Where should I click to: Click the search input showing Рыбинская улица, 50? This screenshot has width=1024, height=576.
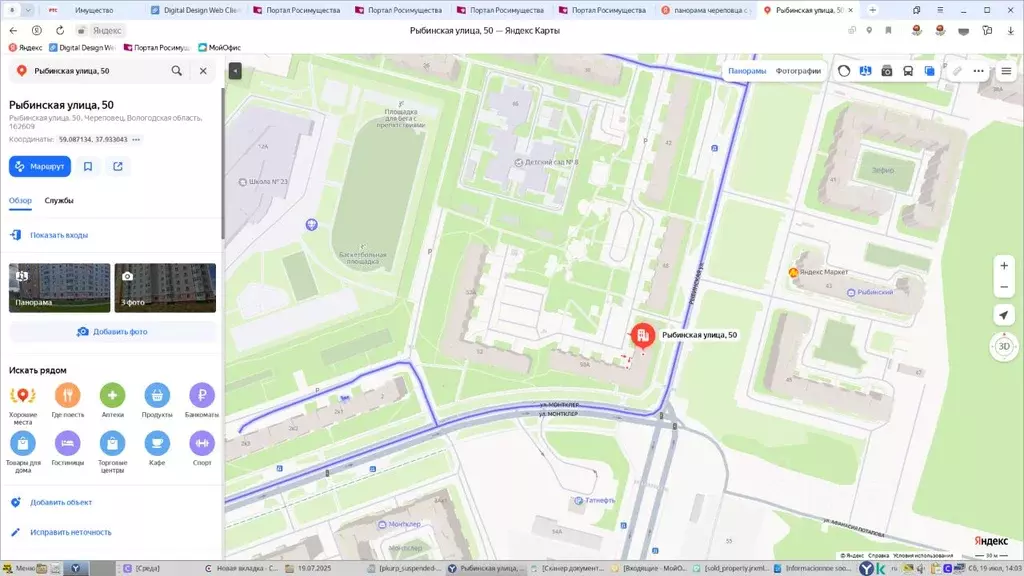point(98,71)
